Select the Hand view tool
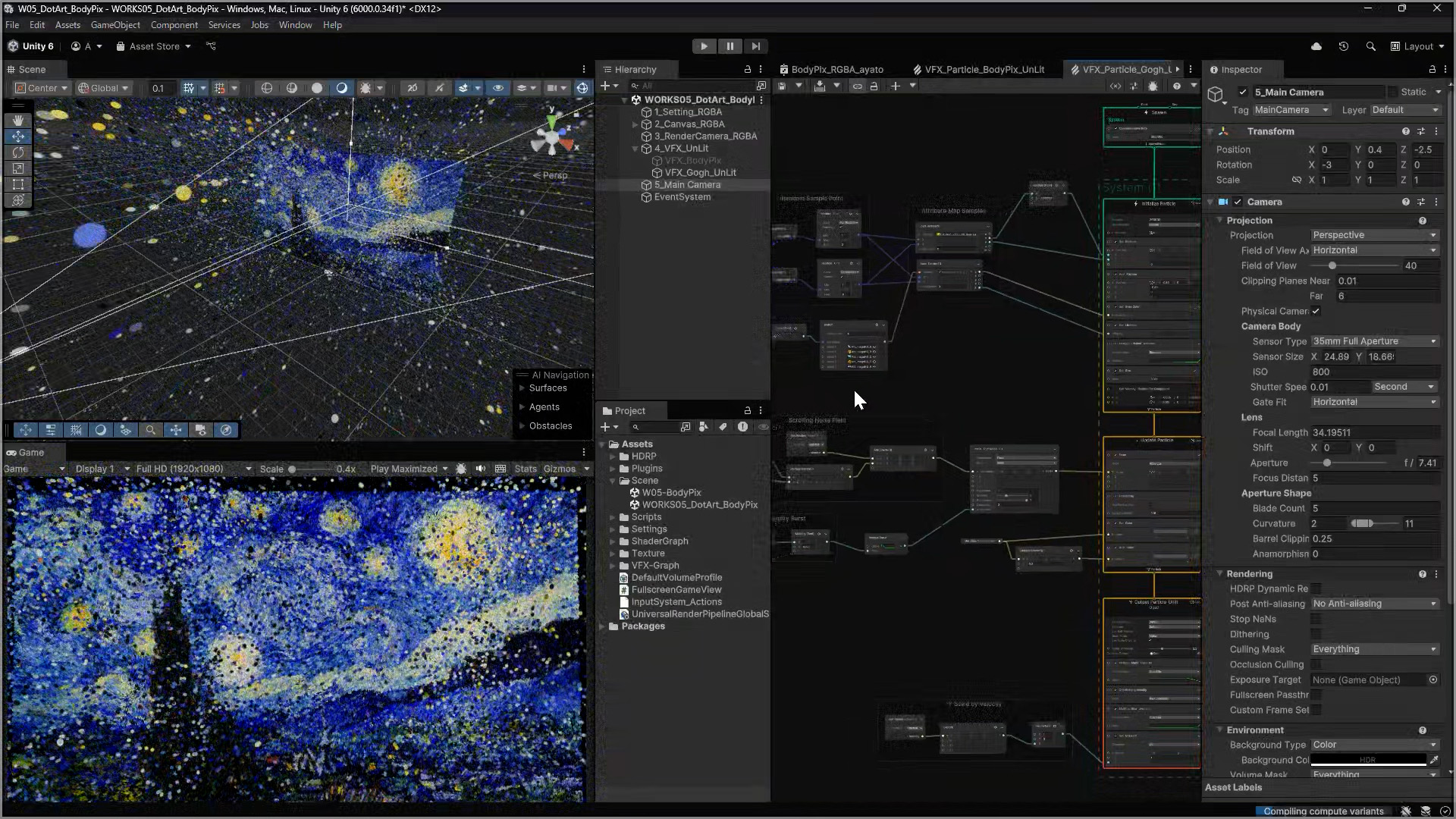 pos(18,121)
